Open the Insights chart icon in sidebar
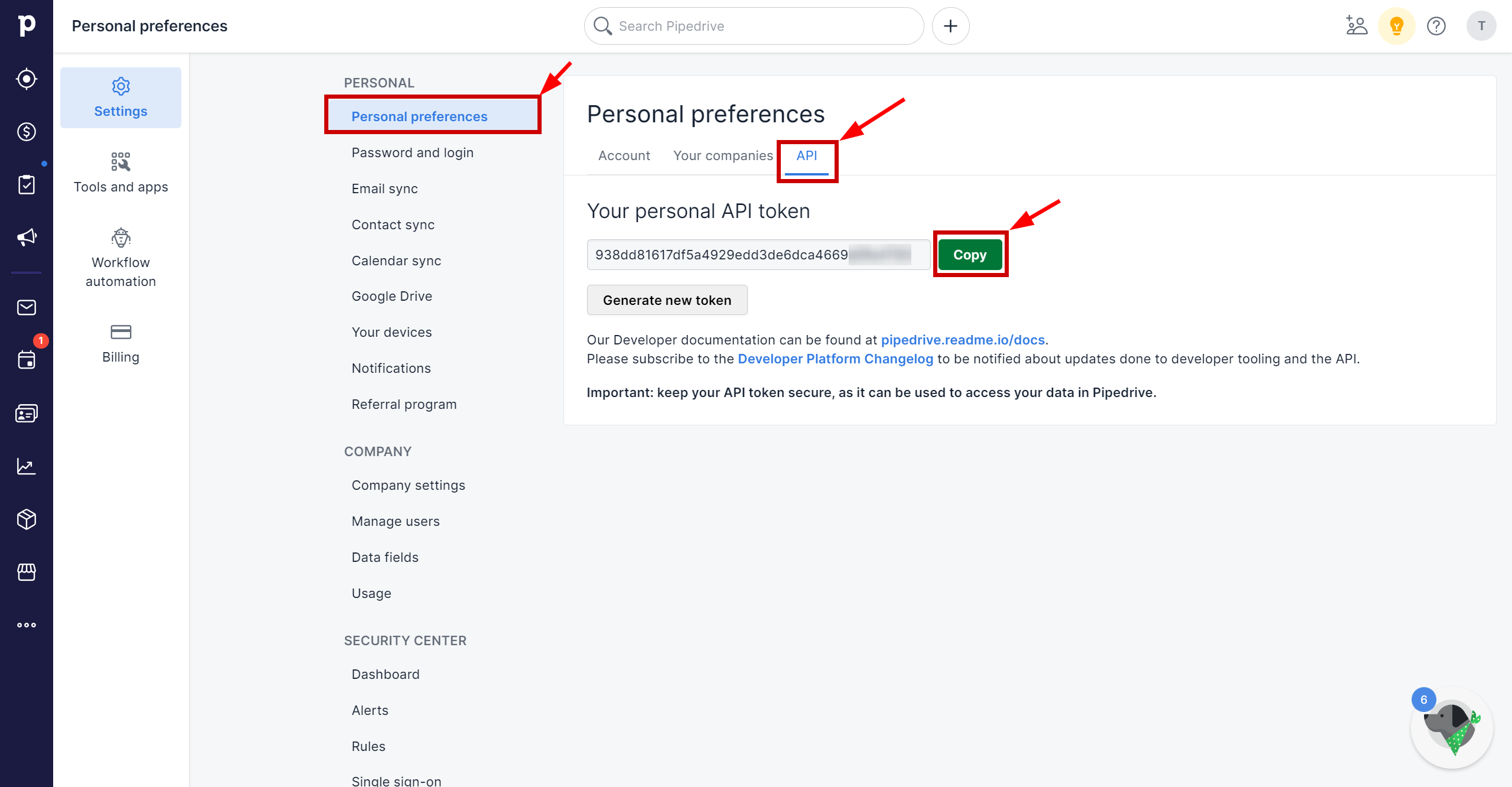1512x787 pixels. (27, 466)
